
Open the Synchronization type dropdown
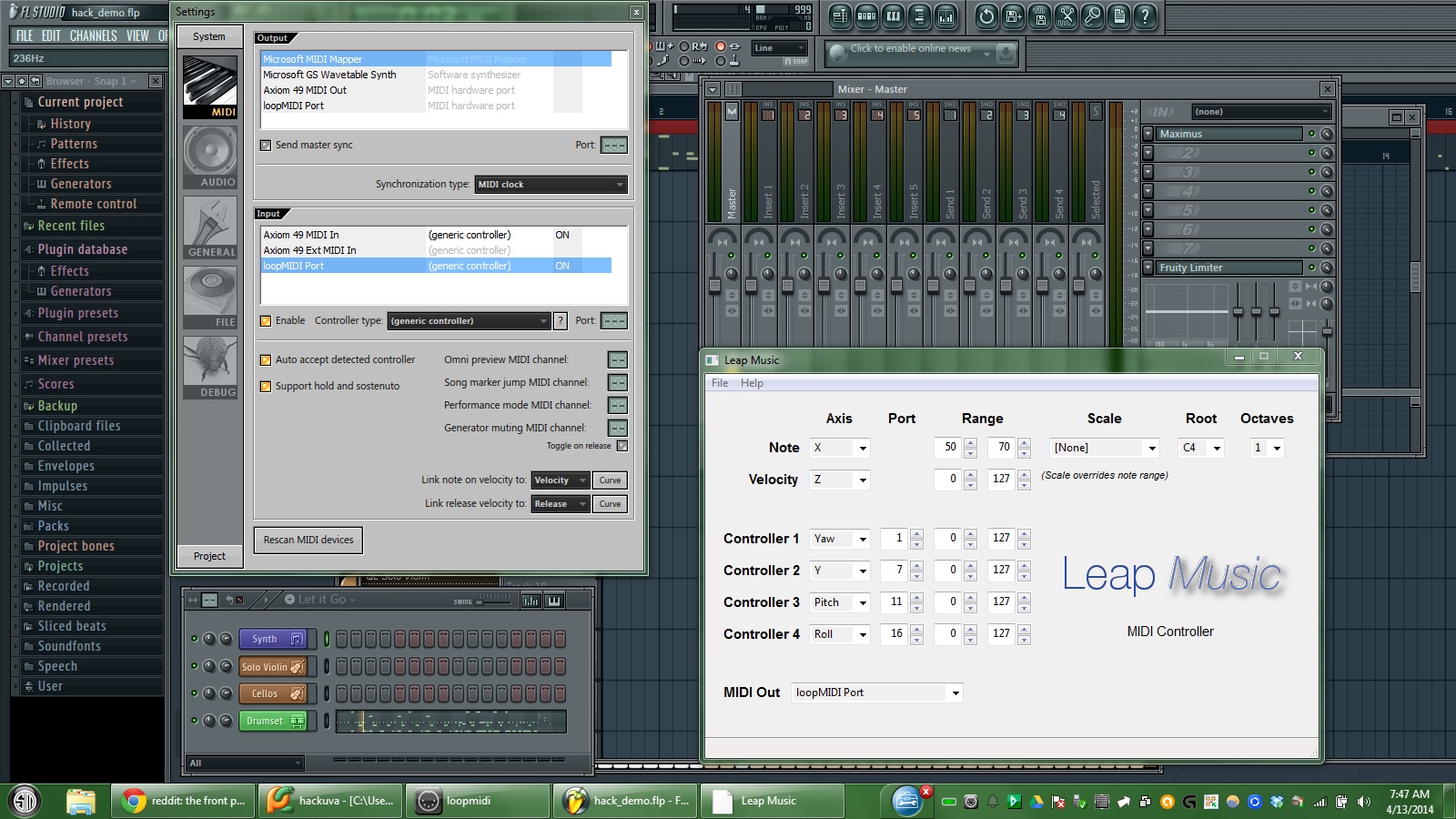(551, 185)
